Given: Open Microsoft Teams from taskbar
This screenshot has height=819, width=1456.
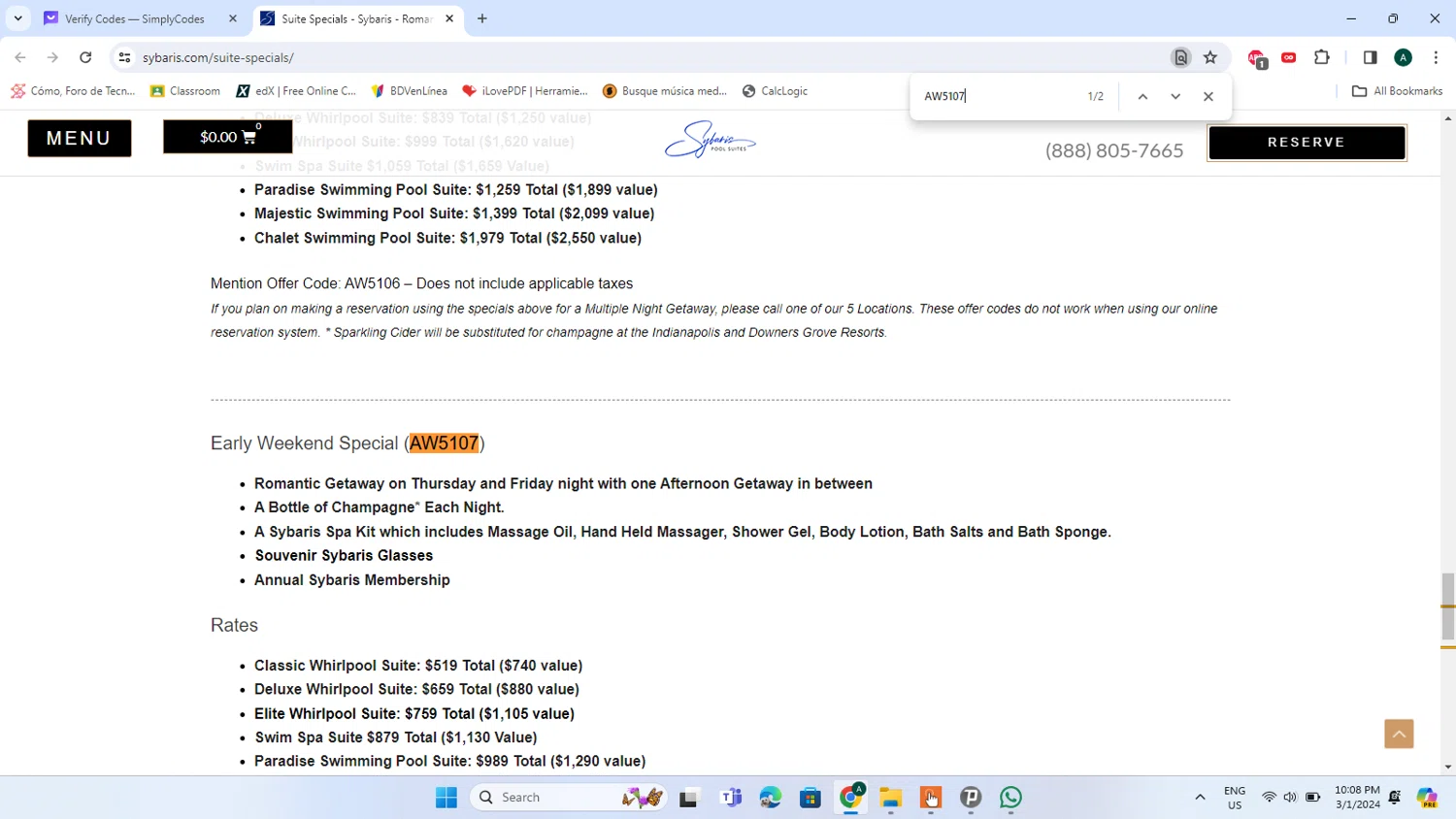Looking at the screenshot, I should (731, 798).
